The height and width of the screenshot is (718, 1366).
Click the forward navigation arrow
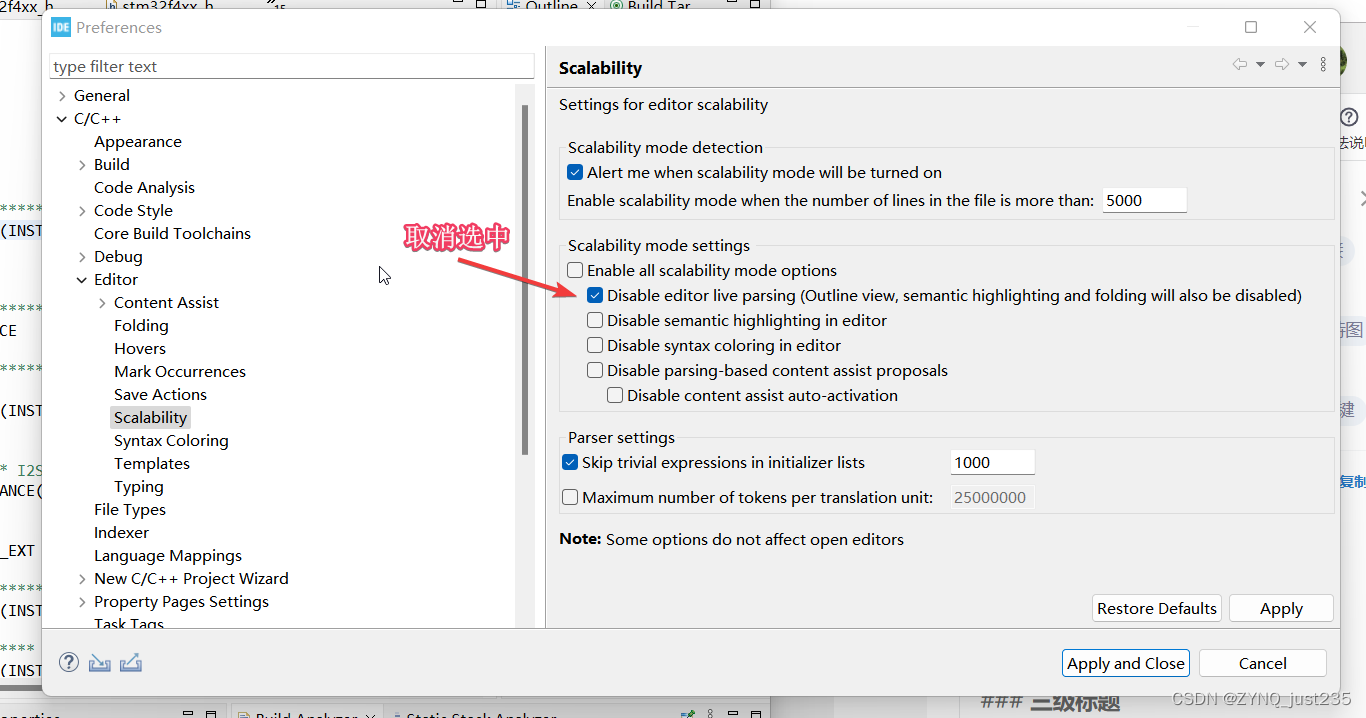[1281, 62]
